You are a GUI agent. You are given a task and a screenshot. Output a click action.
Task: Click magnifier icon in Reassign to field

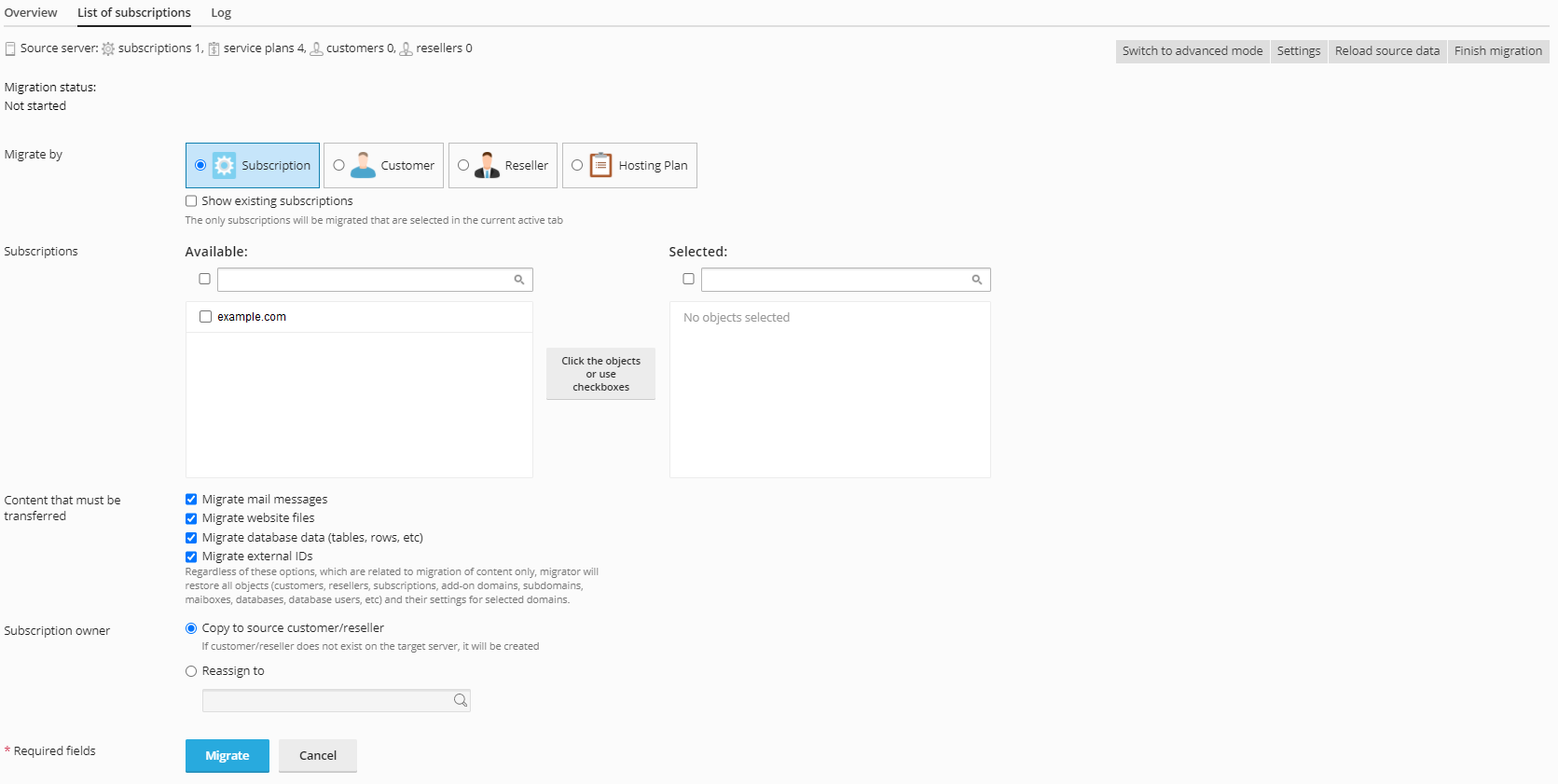pos(461,701)
